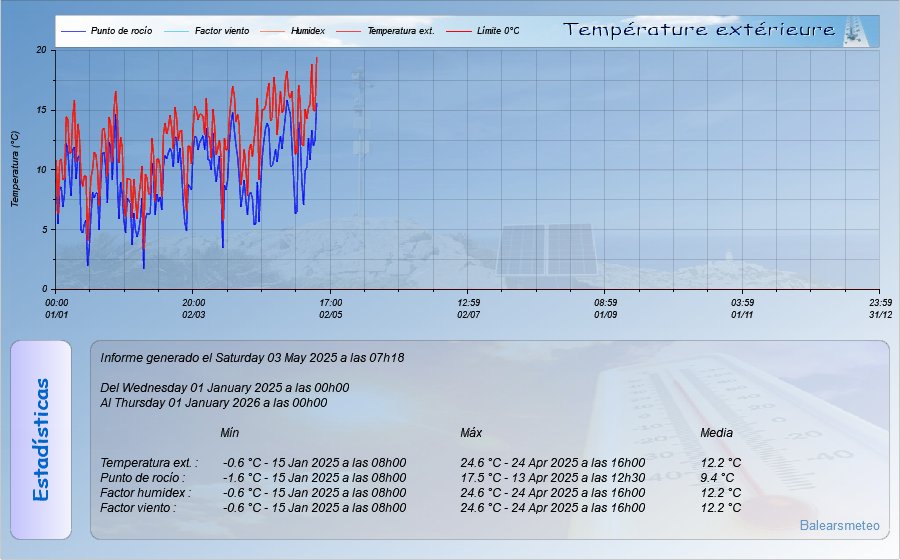This screenshot has height=560, width=900.
Task: Click the 08:59 01/09 x-axis tick label
Action: click(x=606, y=309)
